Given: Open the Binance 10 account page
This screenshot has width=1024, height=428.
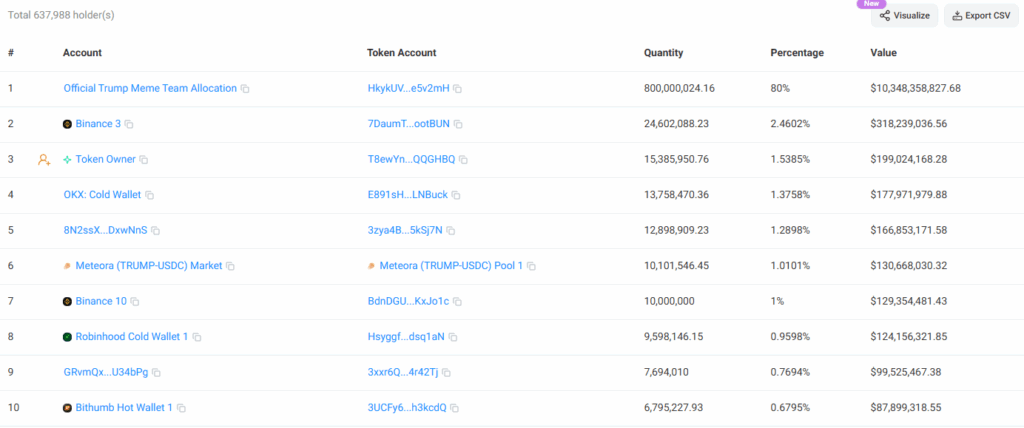Looking at the screenshot, I should (x=101, y=301).
